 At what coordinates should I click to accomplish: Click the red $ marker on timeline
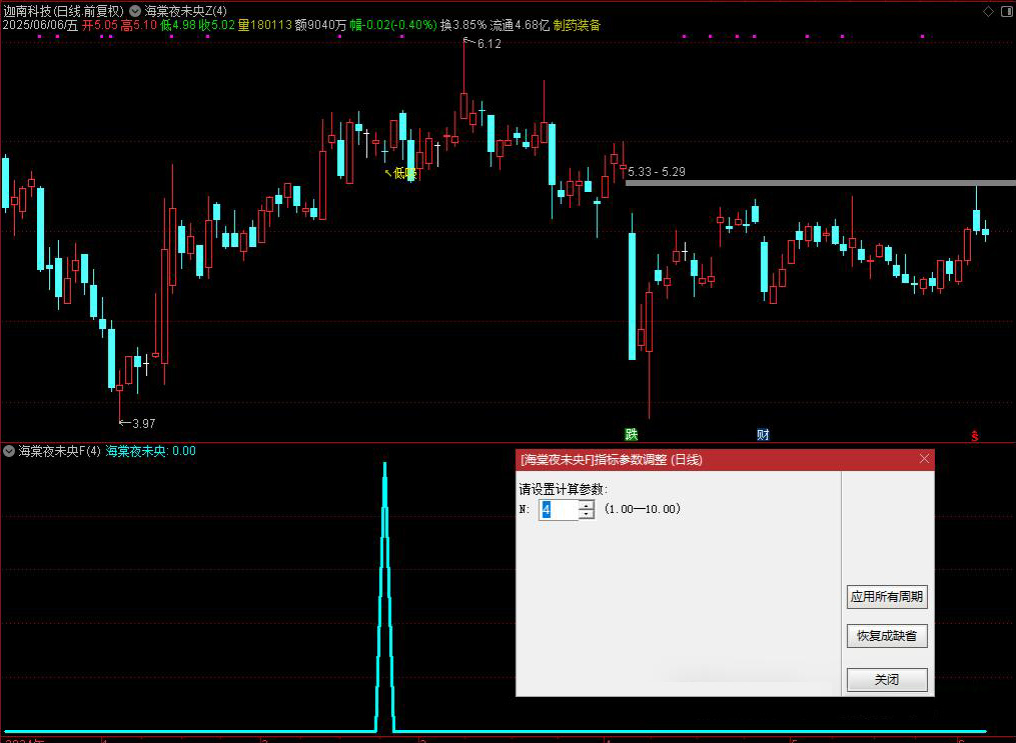[x=974, y=436]
